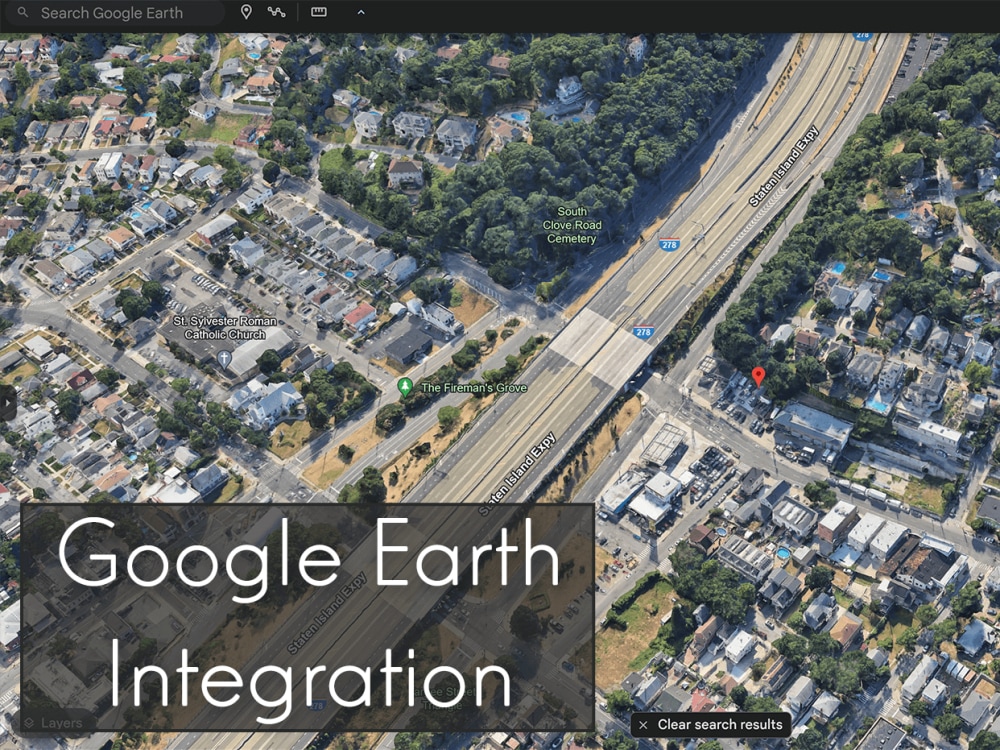1000x750 pixels.
Task: Collapse the toolbar with the chevron arrow
Action: (361, 12)
